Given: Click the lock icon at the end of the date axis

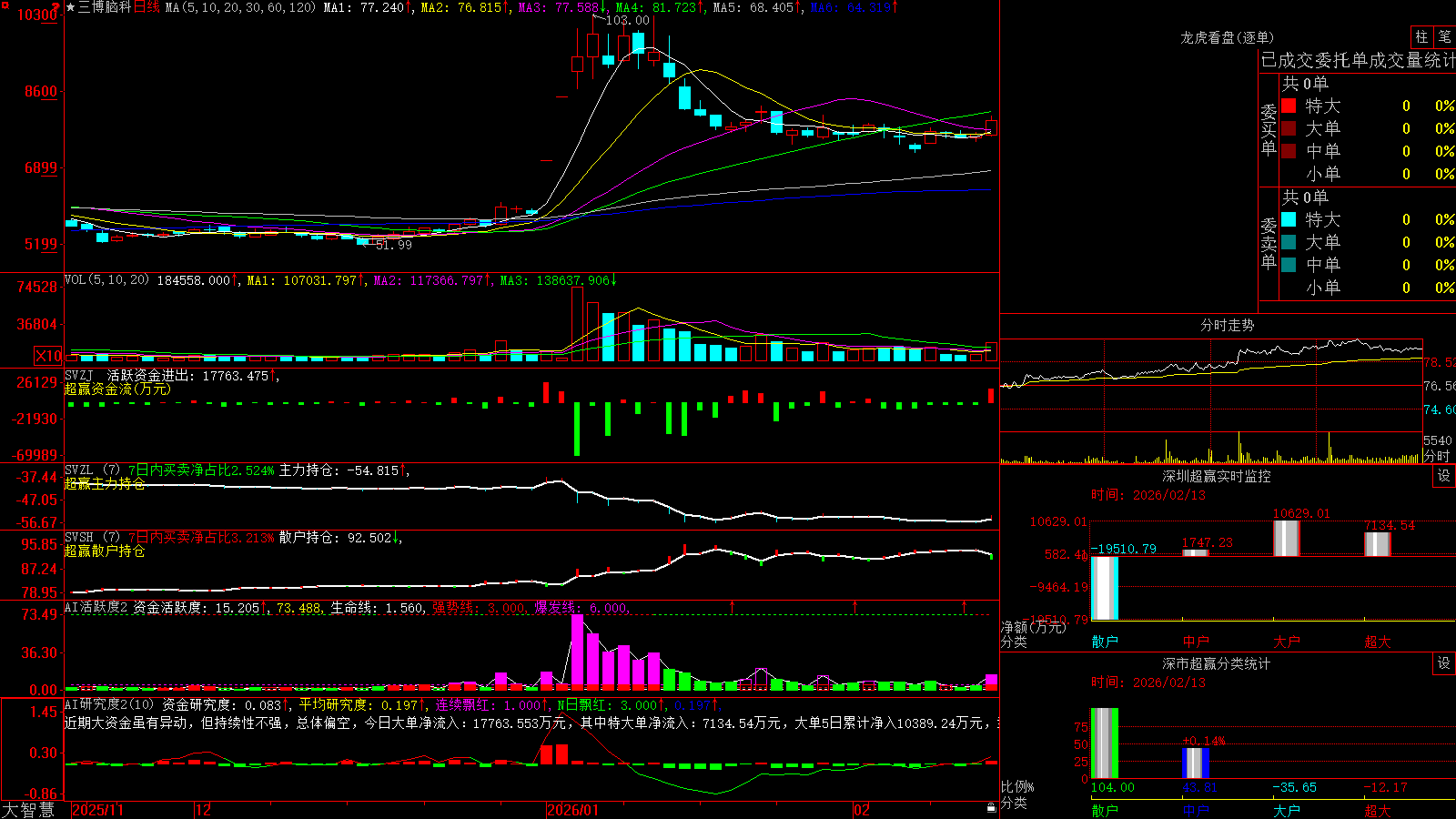Looking at the screenshot, I should (991, 808).
